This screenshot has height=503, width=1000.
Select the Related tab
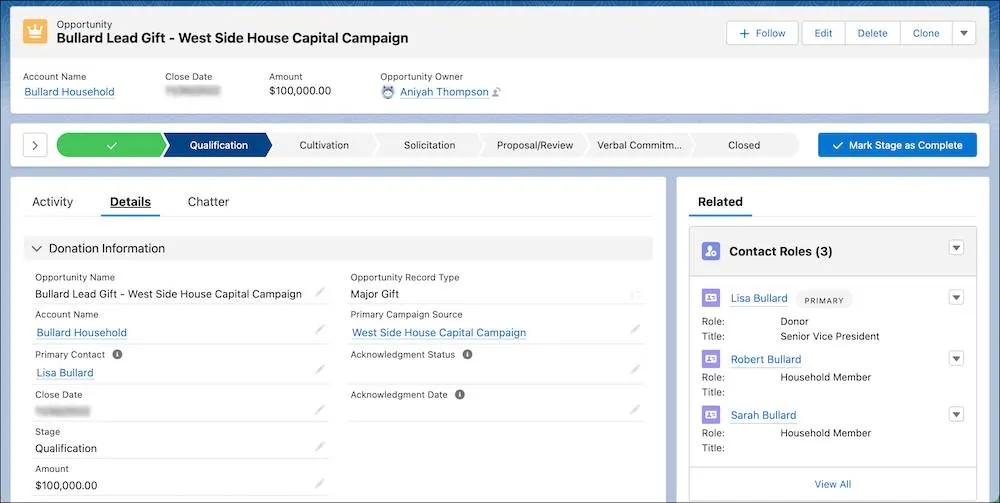coord(720,202)
